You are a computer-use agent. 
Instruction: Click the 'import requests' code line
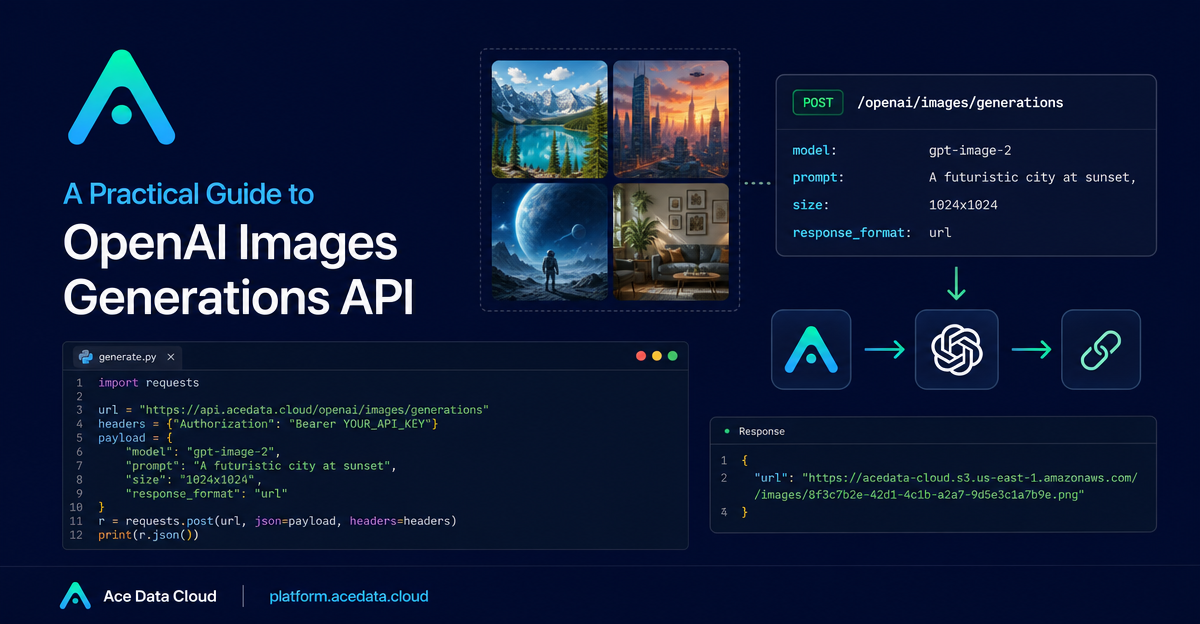click(x=149, y=383)
